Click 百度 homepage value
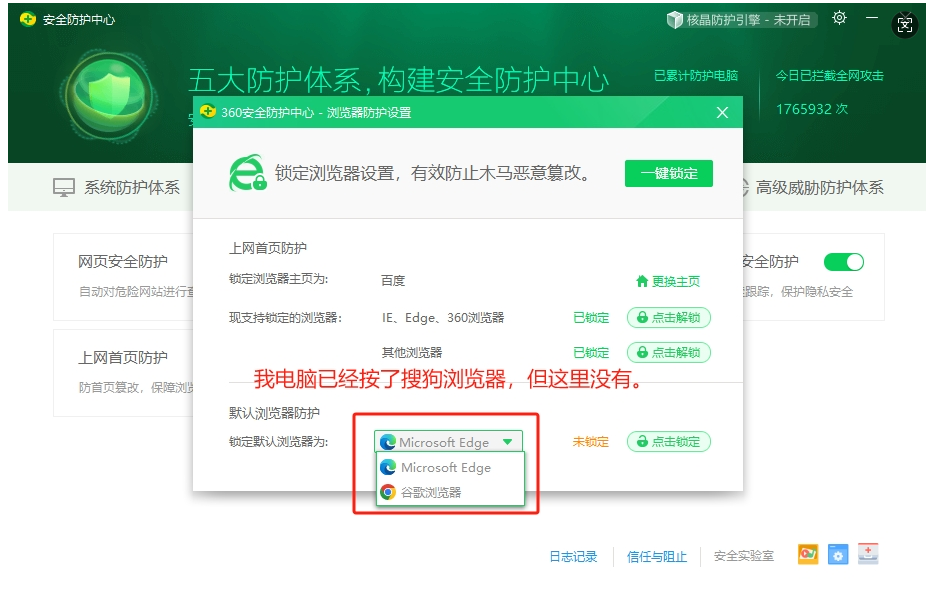This screenshot has width=926, height=594. 393,280
